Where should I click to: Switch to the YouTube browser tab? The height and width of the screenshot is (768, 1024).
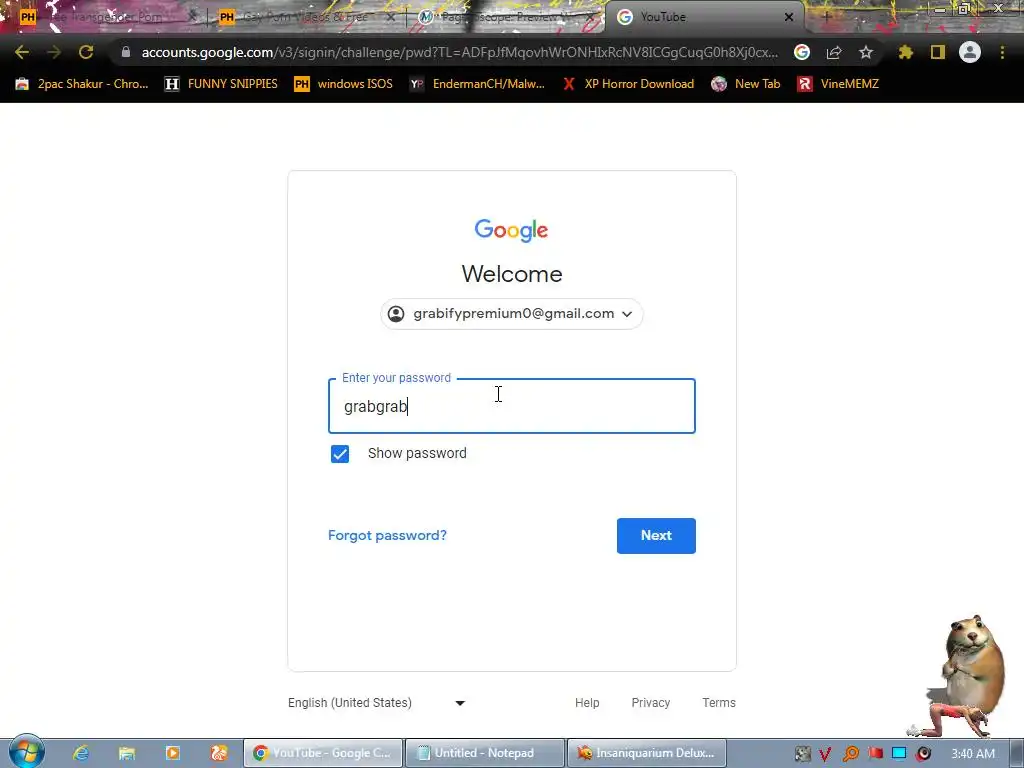(x=704, y=17)
